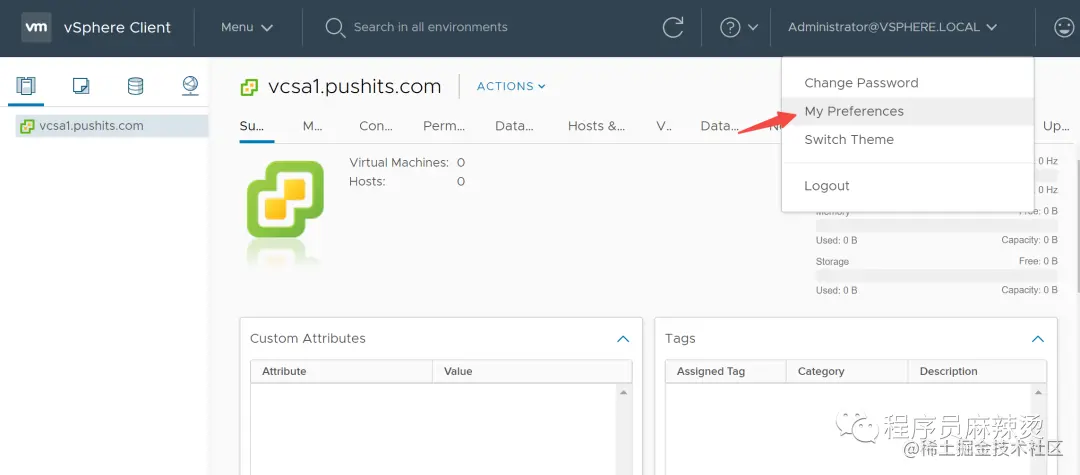Screen dimensions: 1080x475
Task: Click the Tags table scroll-up arrow
Action: click(x=1039, y=392)
